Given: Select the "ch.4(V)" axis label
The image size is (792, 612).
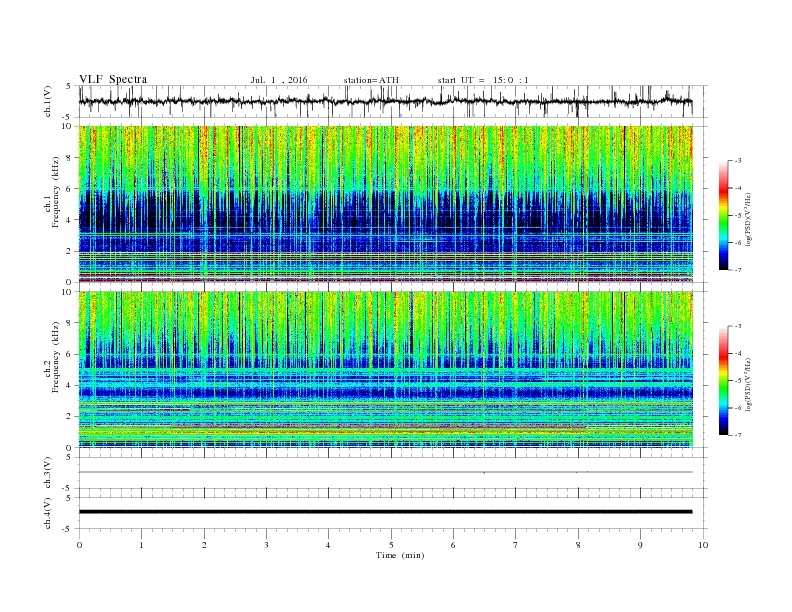Looking at the screenshot, I should (x=48, y=513).
